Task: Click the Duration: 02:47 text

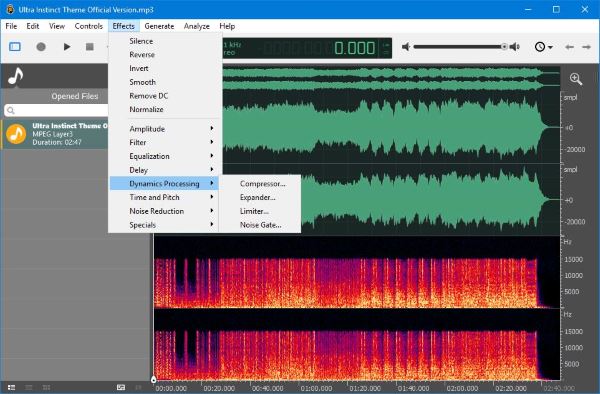Action: 57,142
